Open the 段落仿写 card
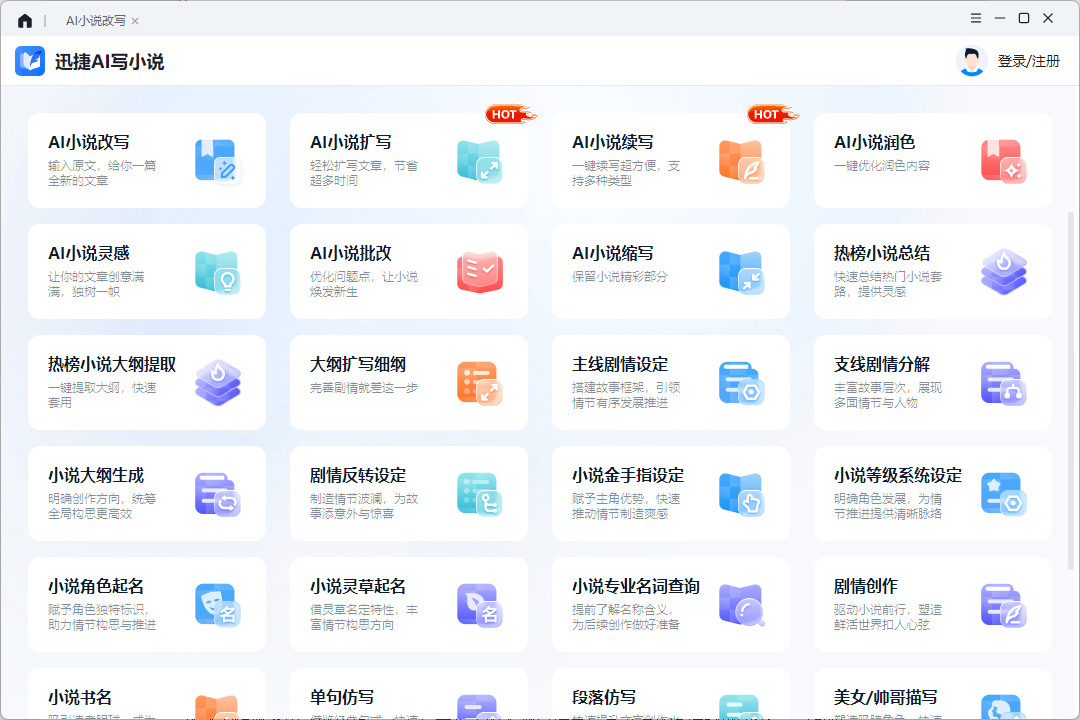 click(671, 694)
